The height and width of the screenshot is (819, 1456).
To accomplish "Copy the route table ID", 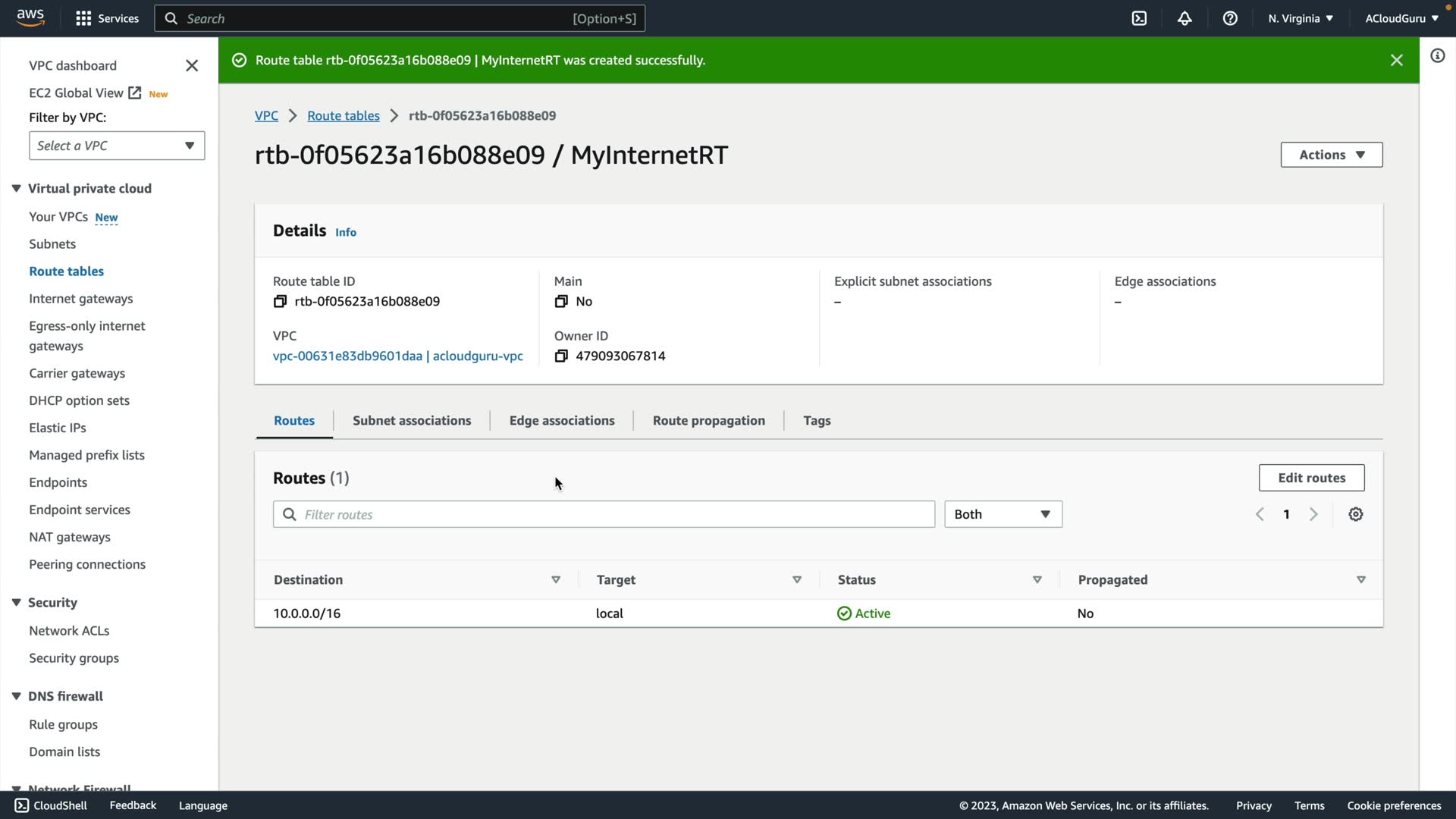I will (x=280, y=302).
